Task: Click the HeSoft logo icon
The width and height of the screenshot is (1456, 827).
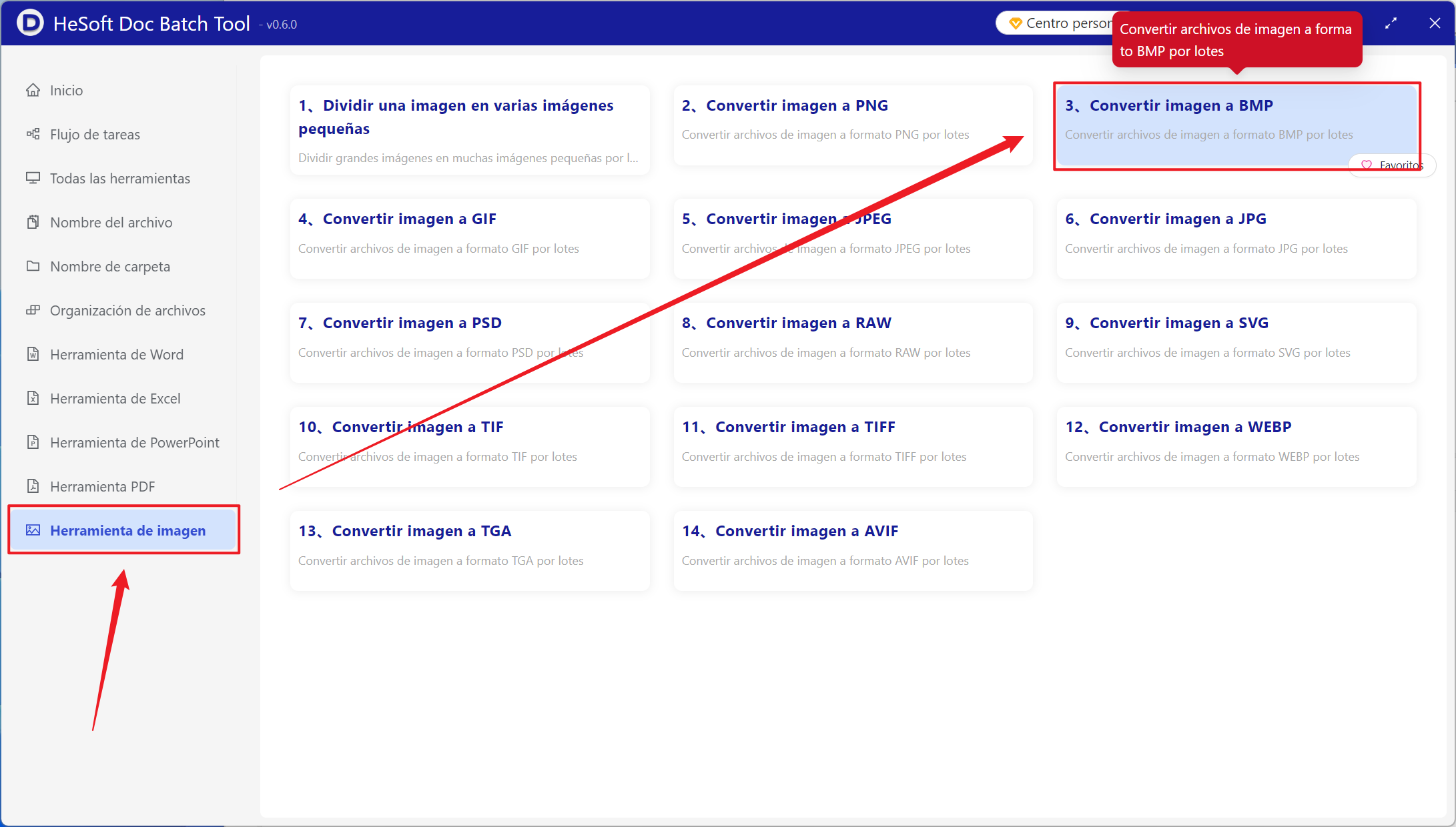Action: 30,23
